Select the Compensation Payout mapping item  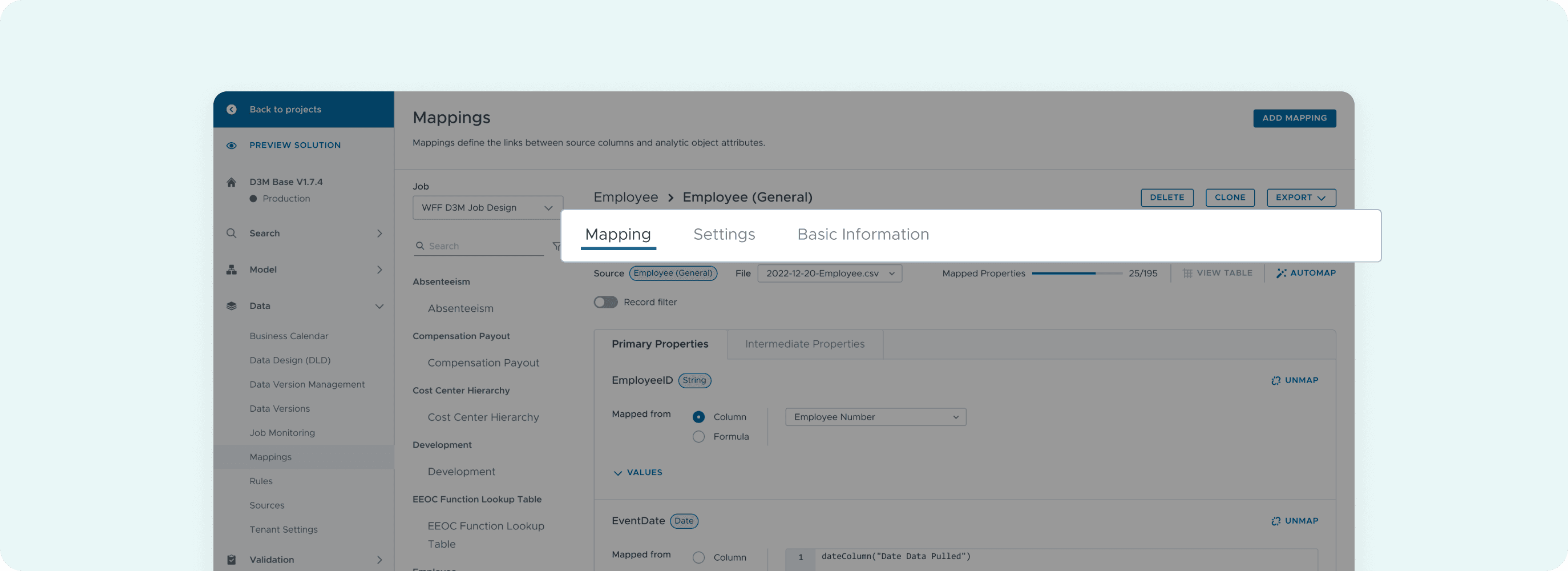483,363
